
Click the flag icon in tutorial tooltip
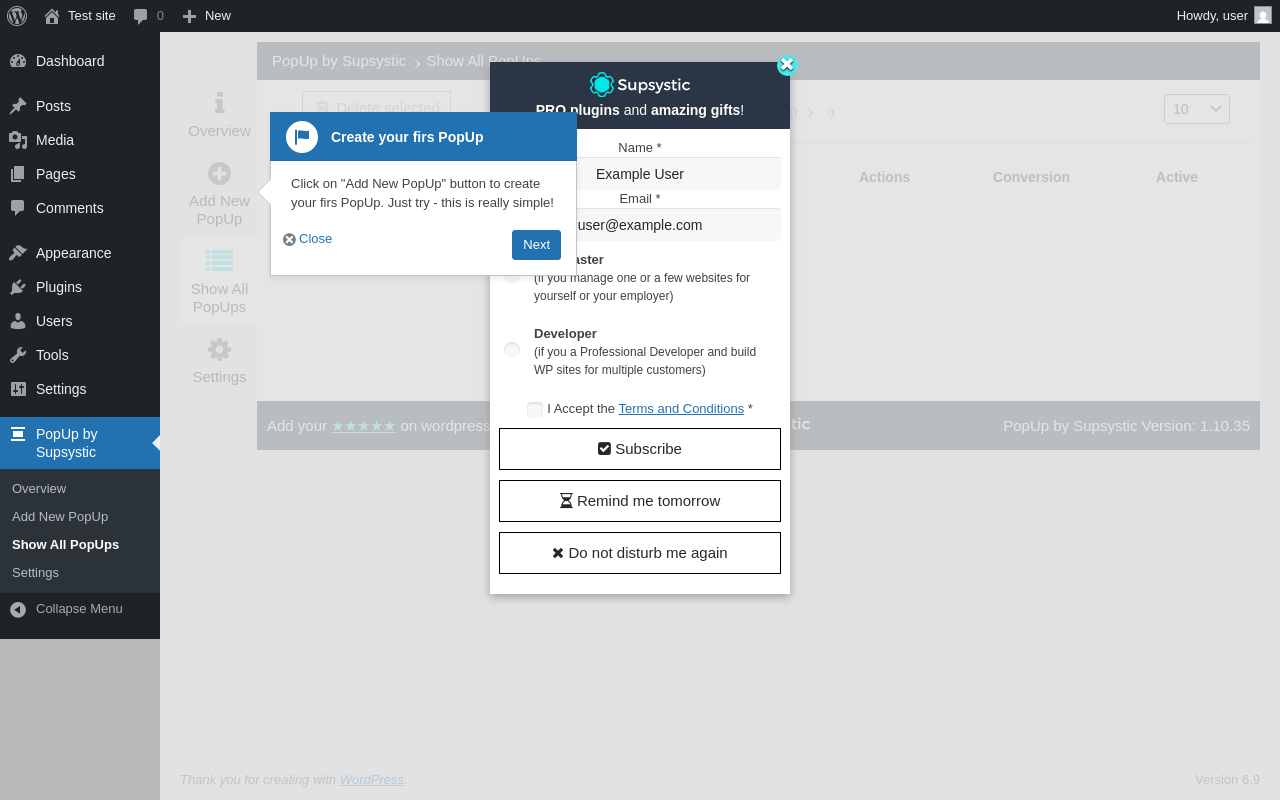pos(302,137)
